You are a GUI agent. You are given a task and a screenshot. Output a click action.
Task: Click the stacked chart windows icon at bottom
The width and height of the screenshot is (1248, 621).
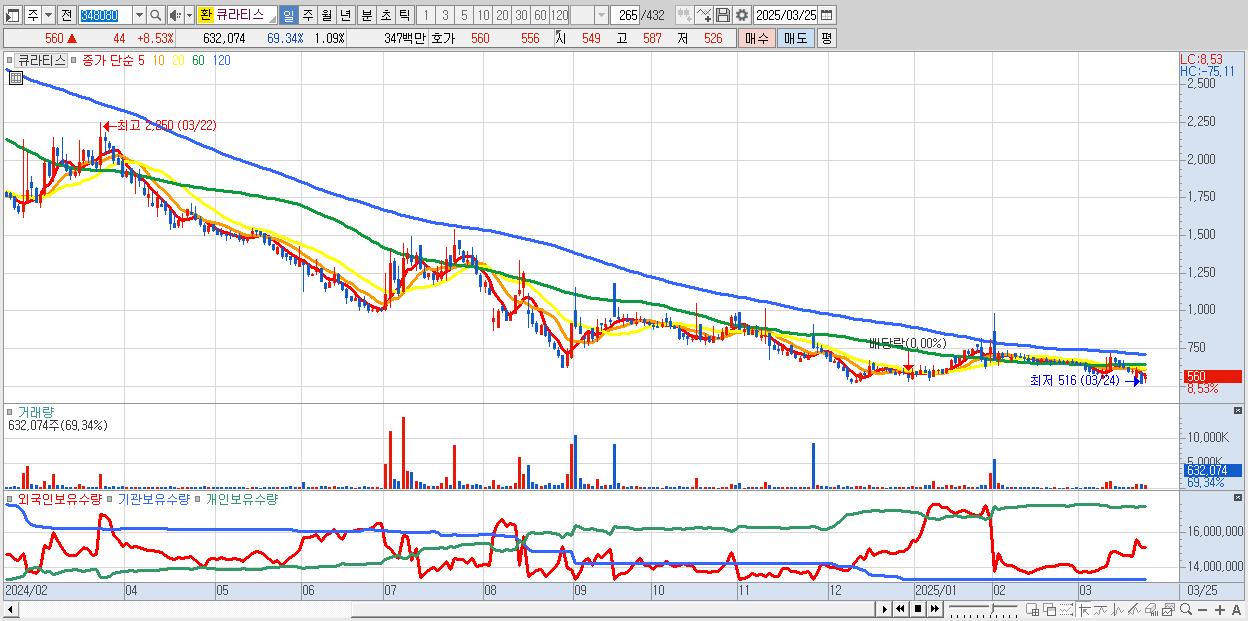(x=1168, y=610)
